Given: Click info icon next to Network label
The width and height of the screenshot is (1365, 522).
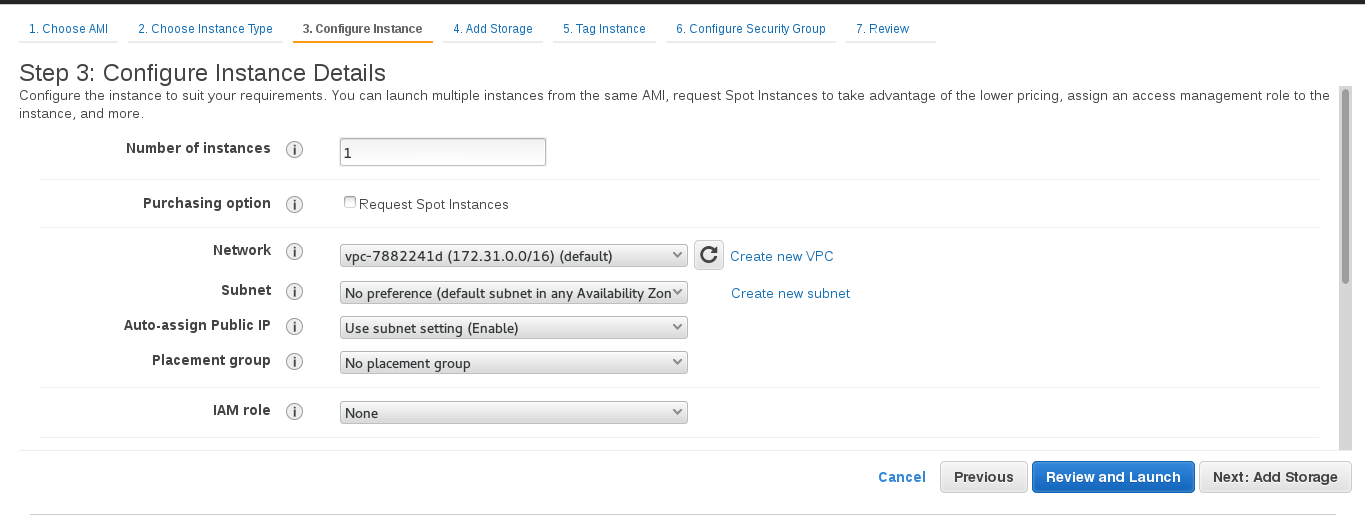Looking at the screenshot, I should [x=294, y=252].
